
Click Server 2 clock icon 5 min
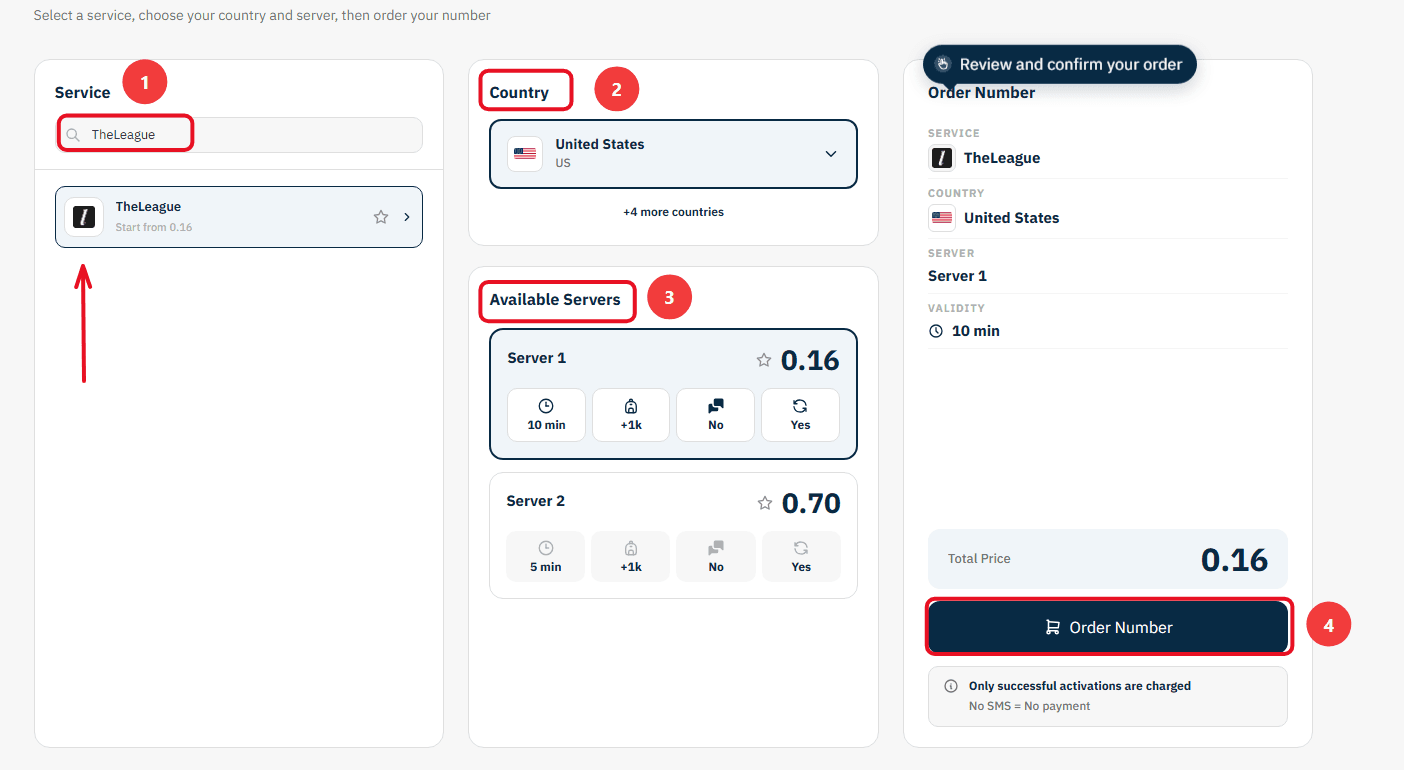click(546, 548)
